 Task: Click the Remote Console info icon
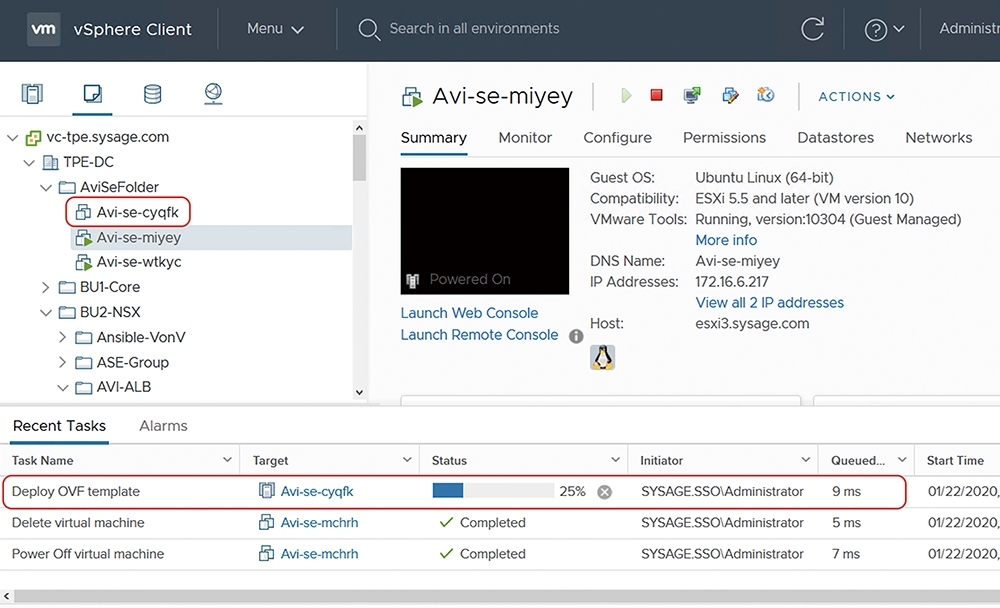[576, 336]
